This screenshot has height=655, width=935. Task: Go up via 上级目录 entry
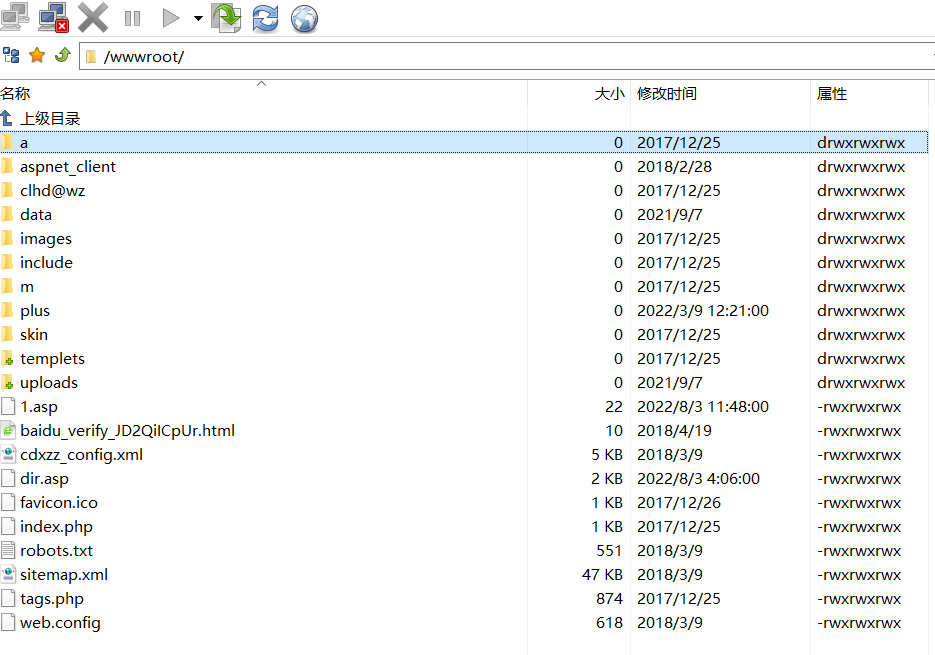tap(50, 118)
